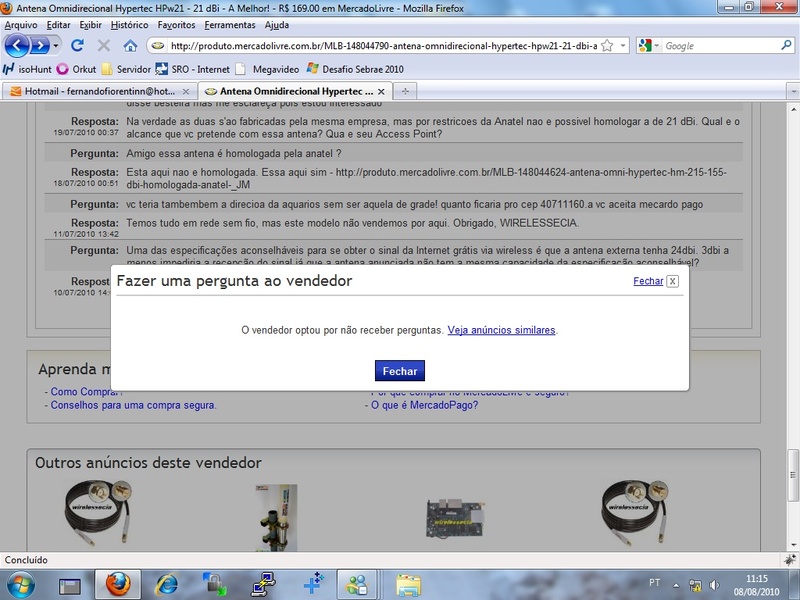Close the dialog with the X icon

pos(672,281)
